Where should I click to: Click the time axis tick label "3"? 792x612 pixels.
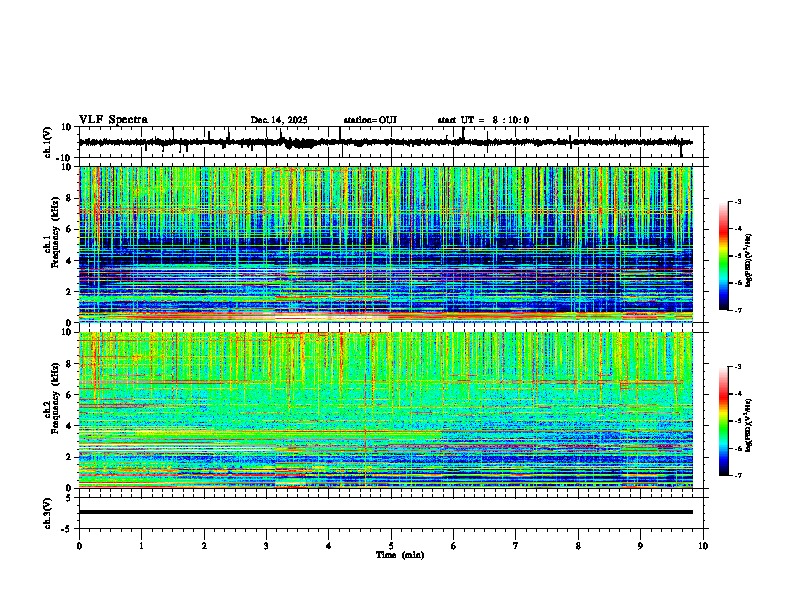266,546
